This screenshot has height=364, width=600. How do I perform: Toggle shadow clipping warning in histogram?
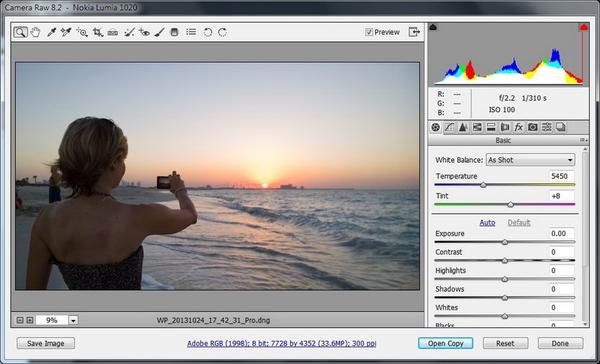[x=433, y=27]
